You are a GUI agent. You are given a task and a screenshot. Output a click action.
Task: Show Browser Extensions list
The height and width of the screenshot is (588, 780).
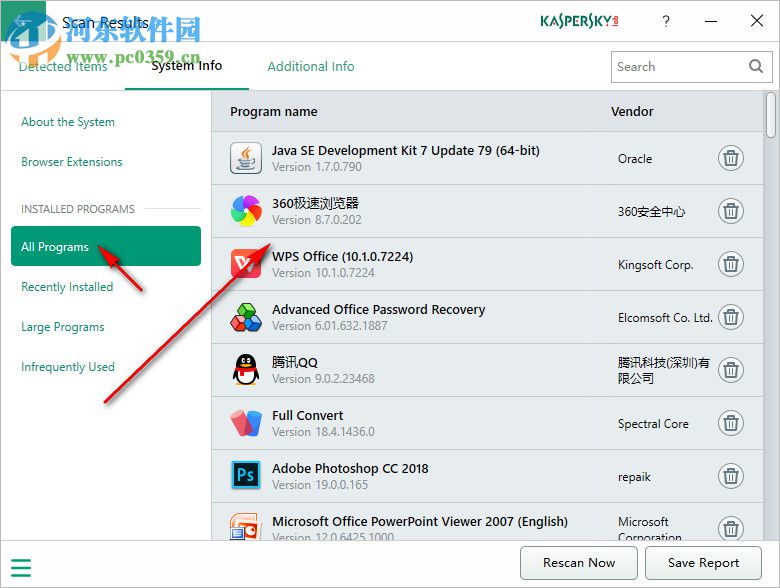click(72, 162)
